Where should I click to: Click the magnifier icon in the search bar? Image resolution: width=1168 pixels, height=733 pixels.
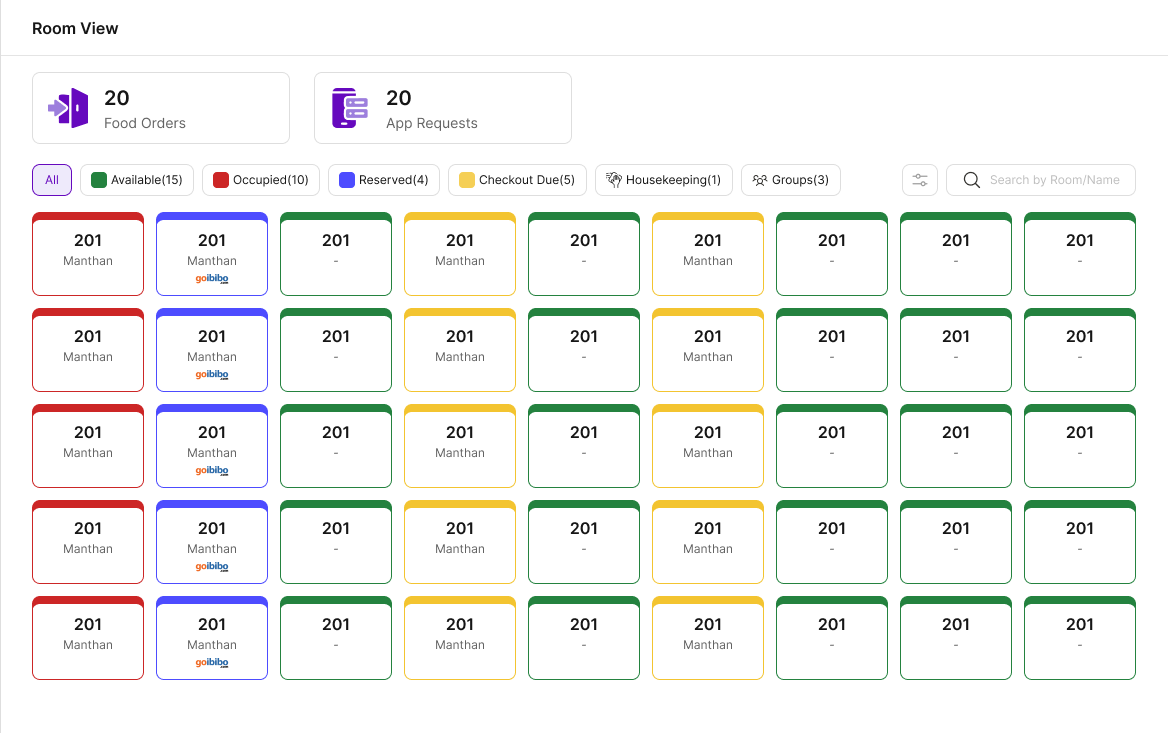click(x=971, y=180)
